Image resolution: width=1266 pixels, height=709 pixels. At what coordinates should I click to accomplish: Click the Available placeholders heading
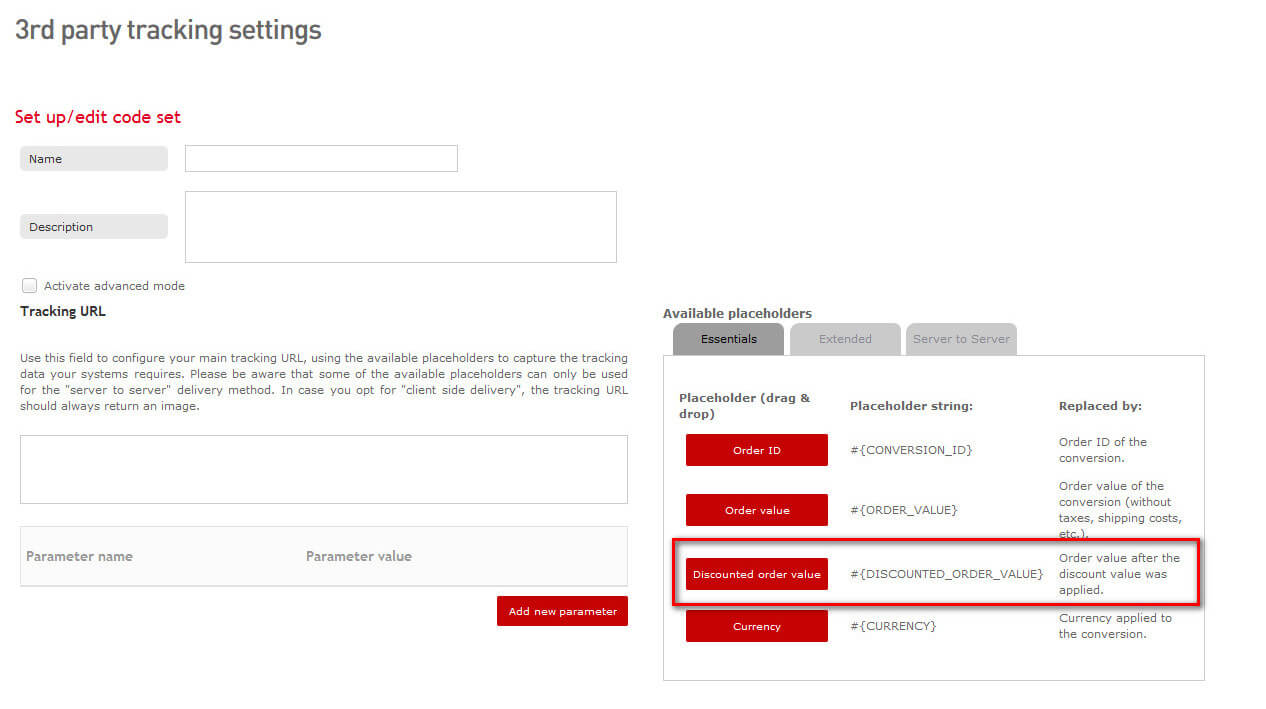[737, 313]
